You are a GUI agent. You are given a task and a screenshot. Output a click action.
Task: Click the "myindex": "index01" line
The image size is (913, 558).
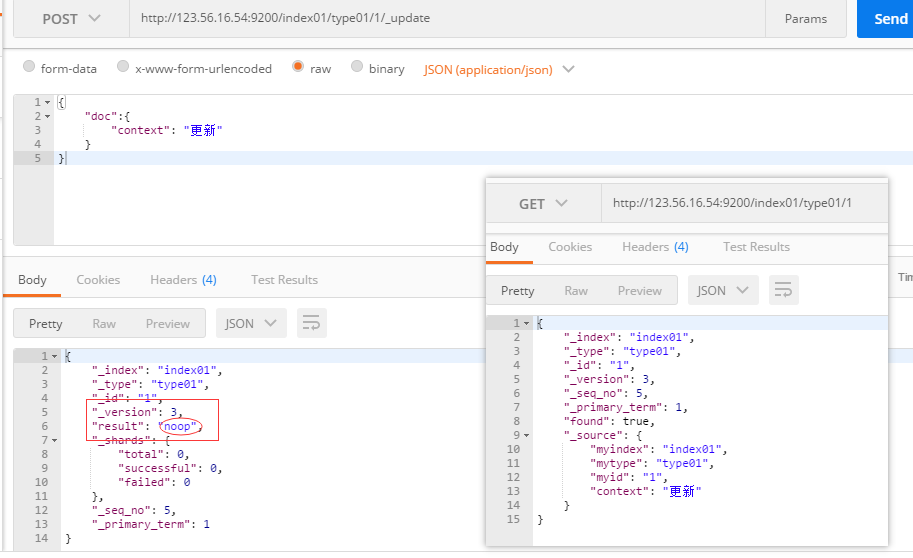click(659, 449)
